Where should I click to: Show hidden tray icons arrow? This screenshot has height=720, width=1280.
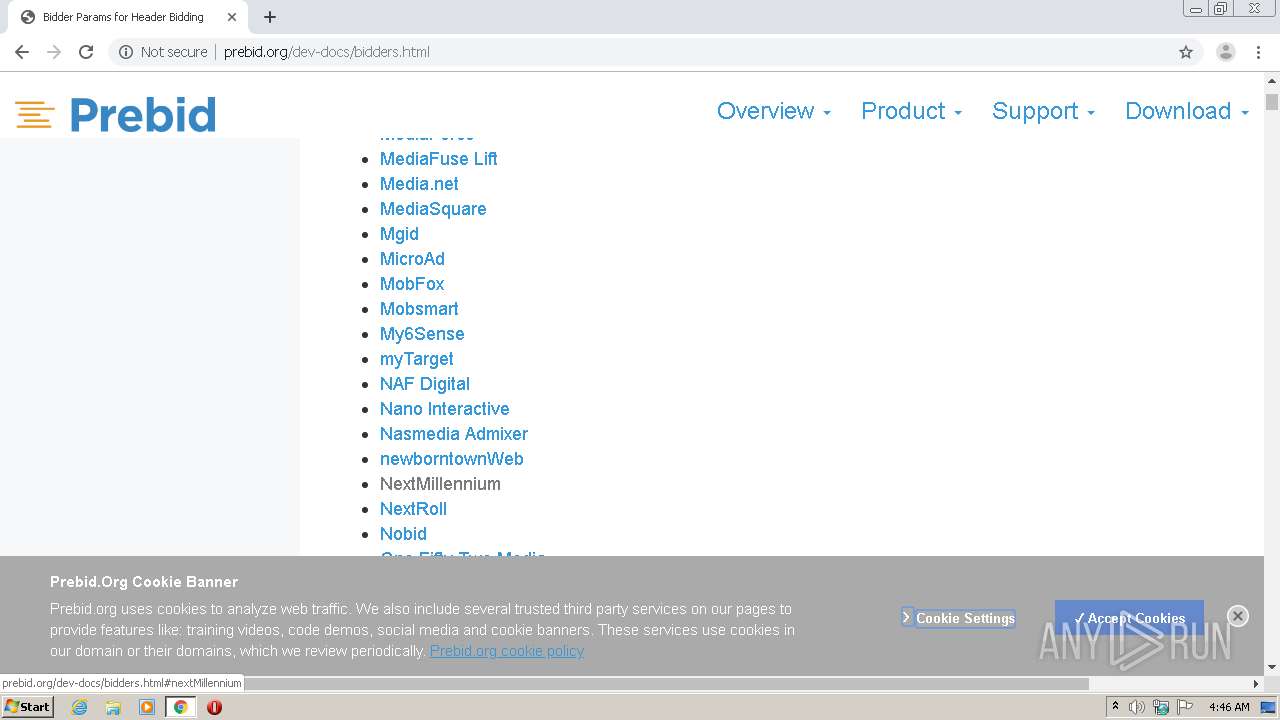tap(1115, 707)
